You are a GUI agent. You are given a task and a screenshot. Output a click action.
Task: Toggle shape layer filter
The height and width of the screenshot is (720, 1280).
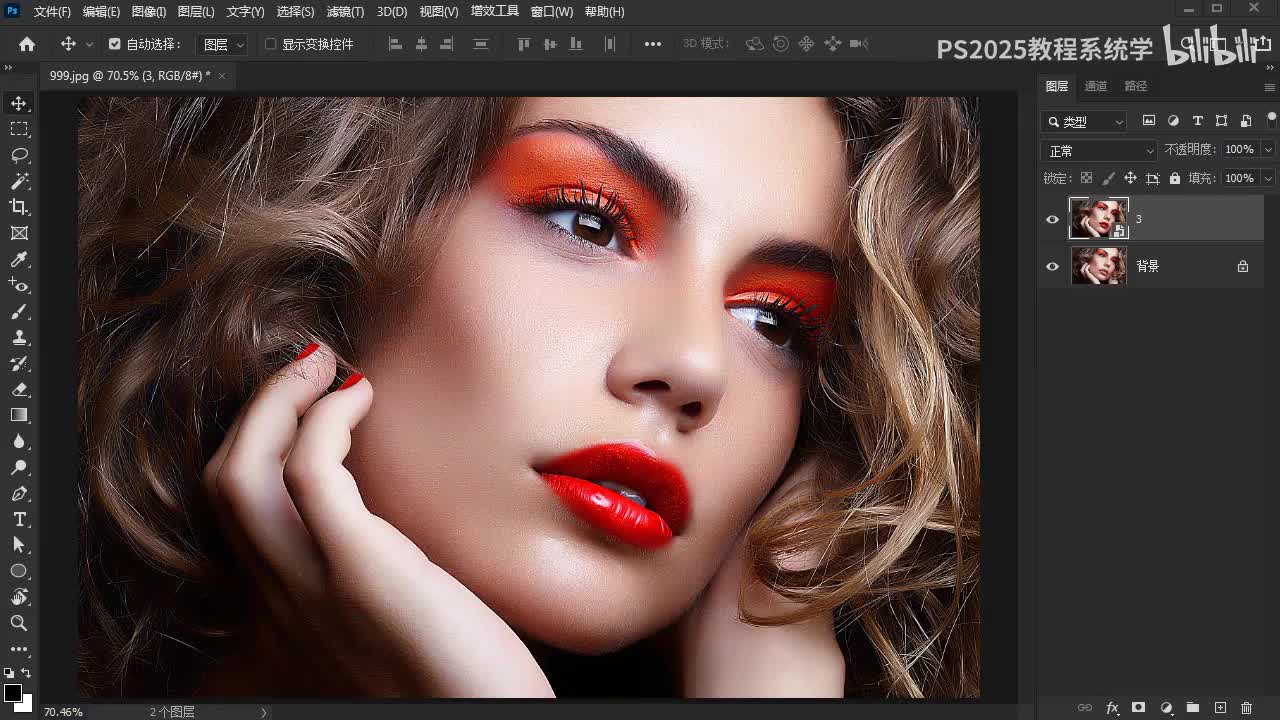coord(1221,121)
